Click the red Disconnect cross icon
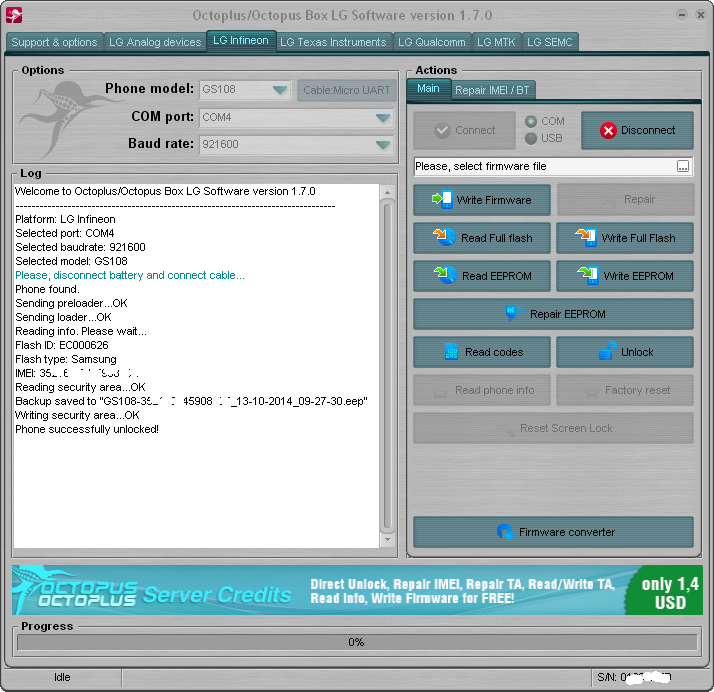 pyautogui.click(x=608, y=130)
